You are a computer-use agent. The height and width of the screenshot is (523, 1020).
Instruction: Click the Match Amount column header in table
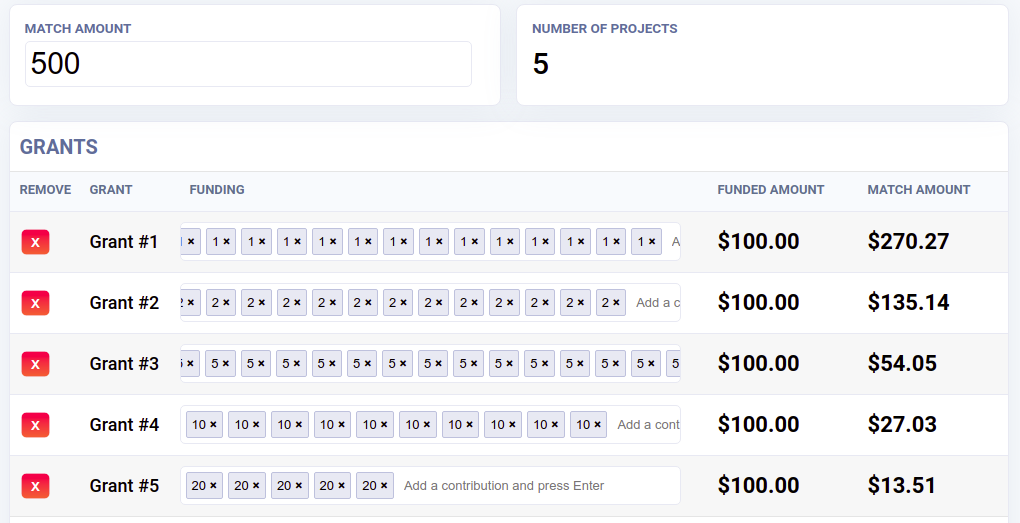[919, 190]
